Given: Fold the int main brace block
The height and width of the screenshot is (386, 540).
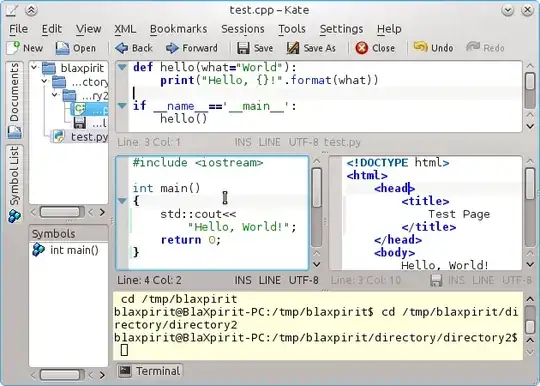Looking at the screenshot, I should pos(122,200).
